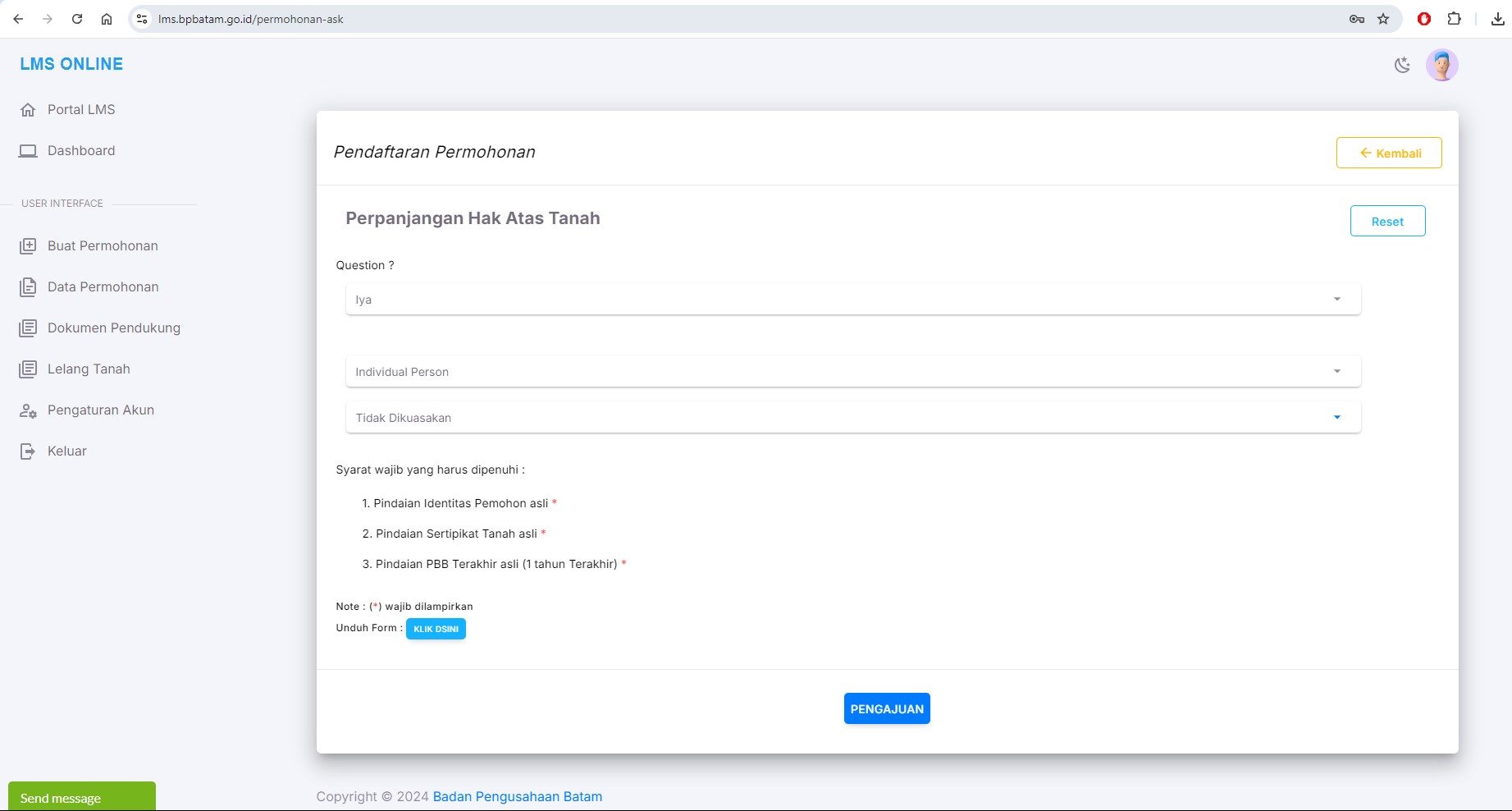The height and width of the screenshot is (811, 1512).
Task: Expand the Question dropdown showing Iya
Action: pyautogui.click(x=852, y=300)
